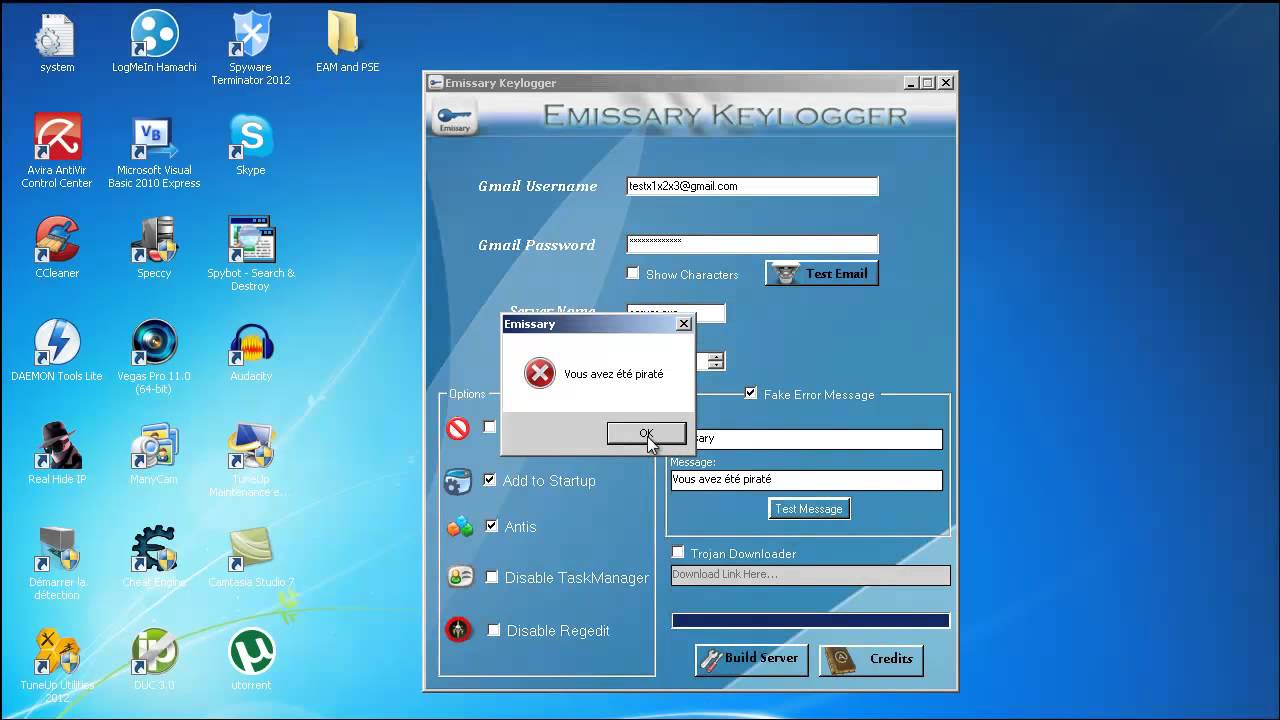Click OK in the Emissary dialog
1280x720 pixels.
(647, 433)
